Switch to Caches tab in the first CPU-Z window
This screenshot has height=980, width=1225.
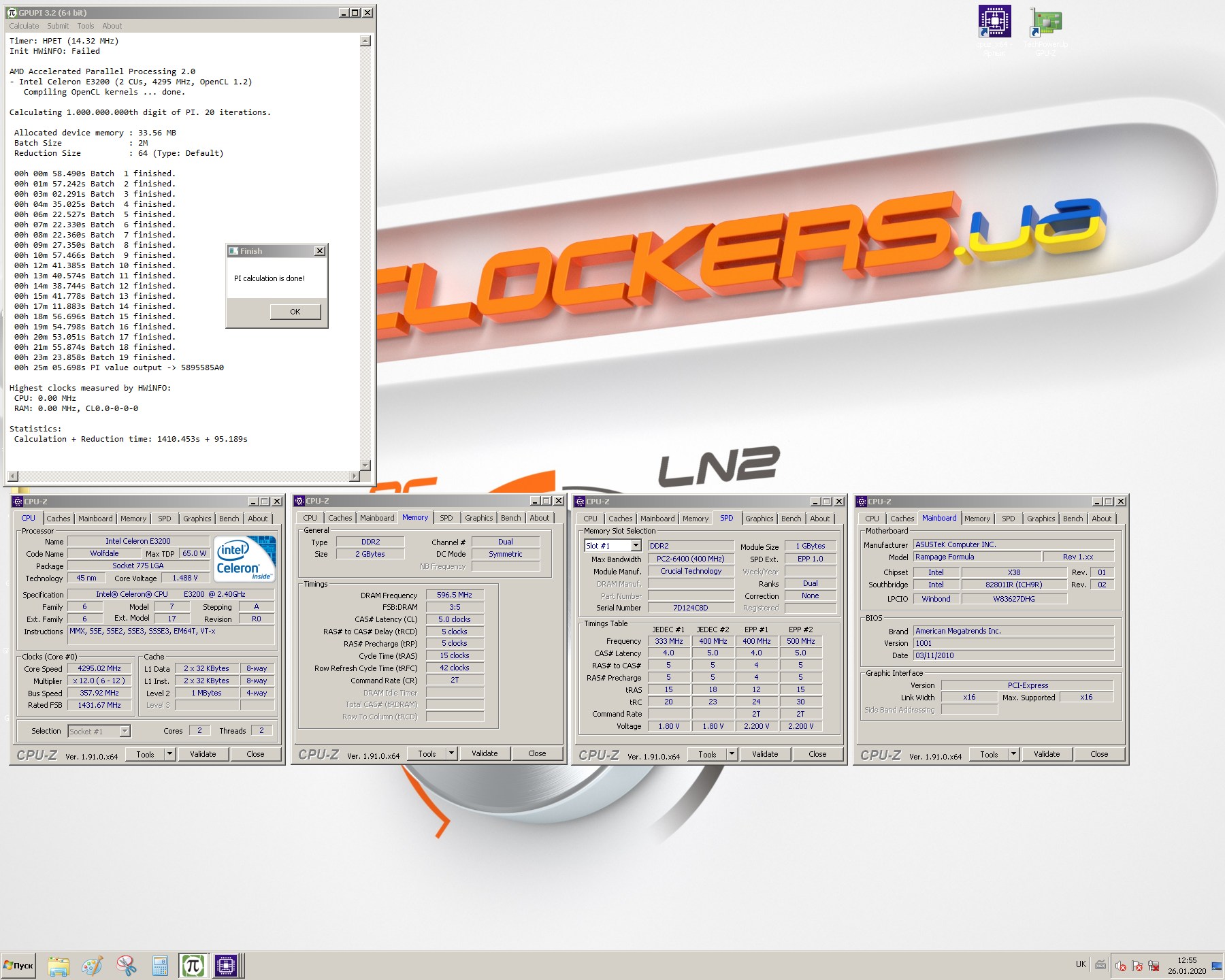(x=59, y=519)
